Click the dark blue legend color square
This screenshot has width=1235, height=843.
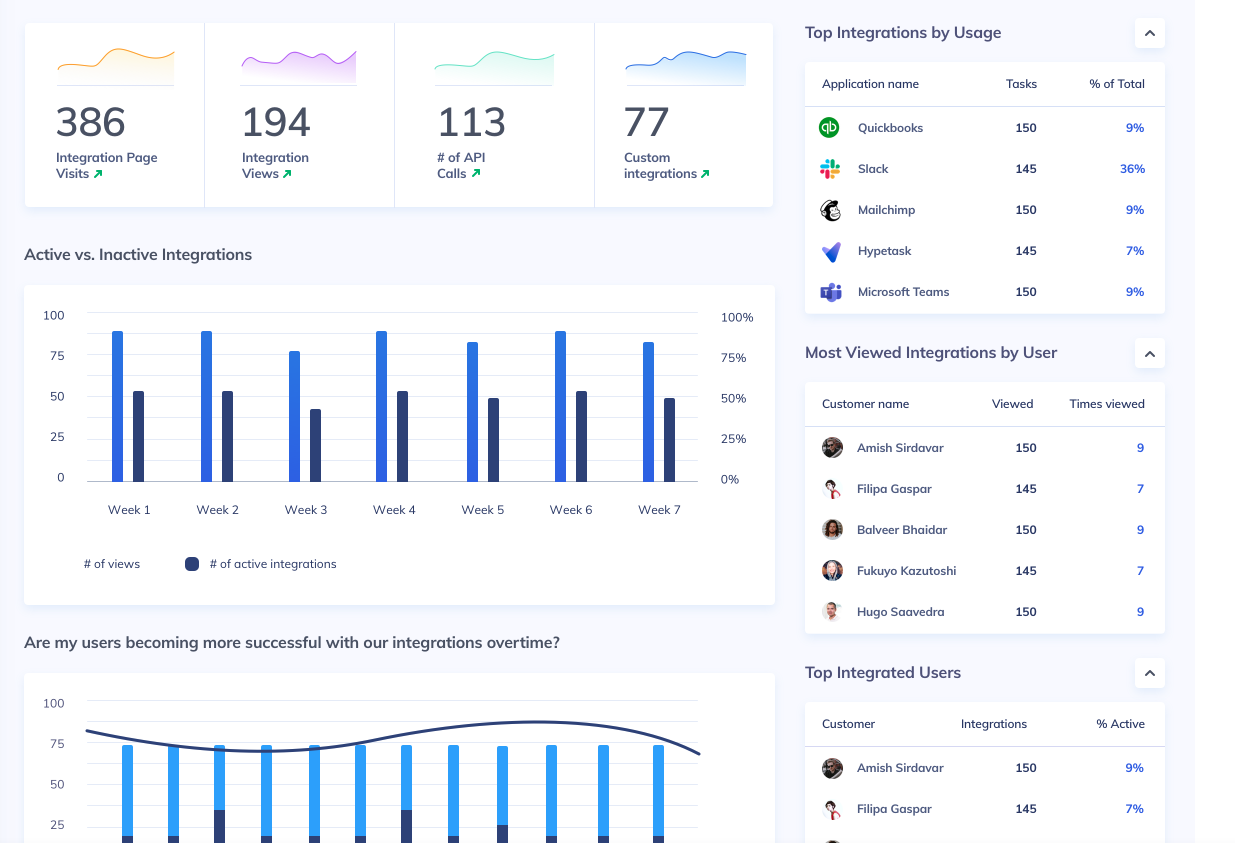pos(192,563)
